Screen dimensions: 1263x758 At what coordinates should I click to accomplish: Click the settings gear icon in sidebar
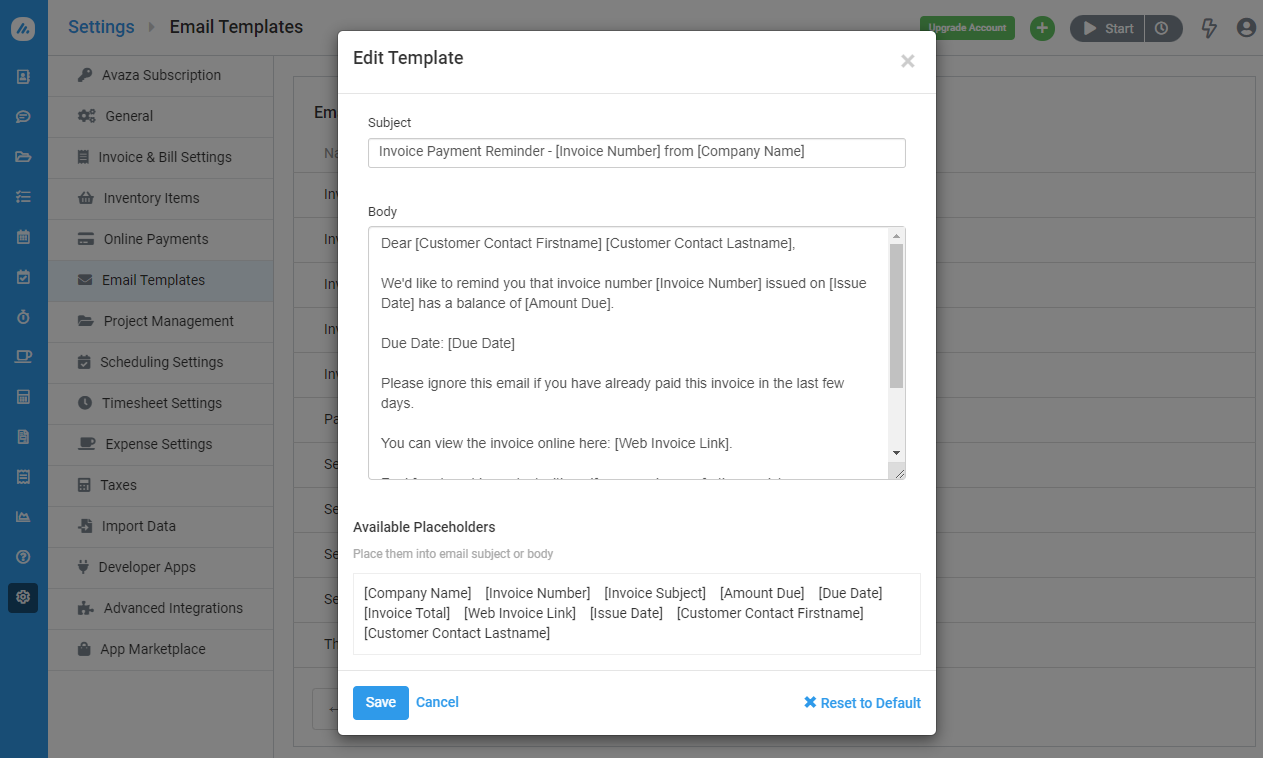[x=23, y=597]
